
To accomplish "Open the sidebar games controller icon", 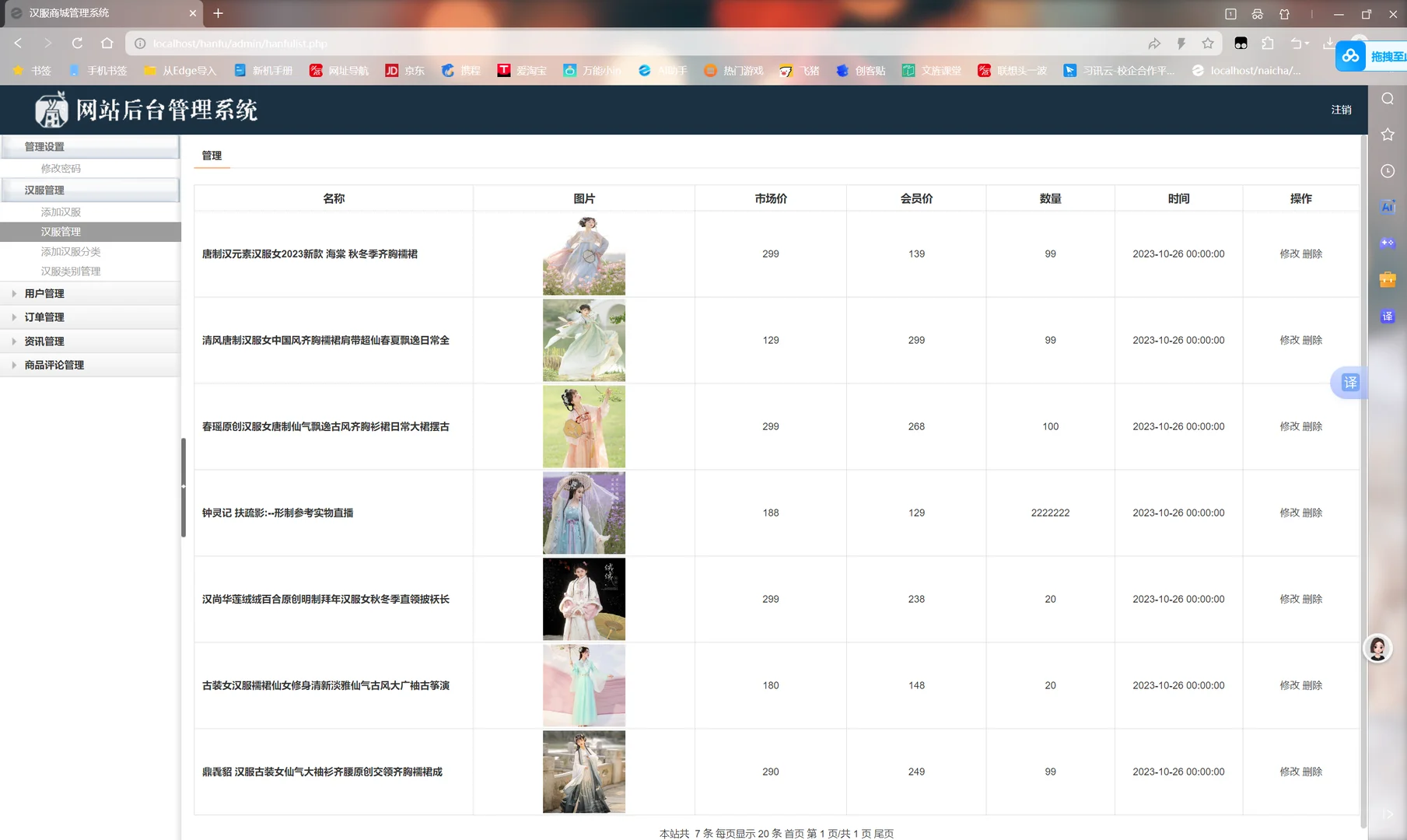I will [x=1388, y=243].
